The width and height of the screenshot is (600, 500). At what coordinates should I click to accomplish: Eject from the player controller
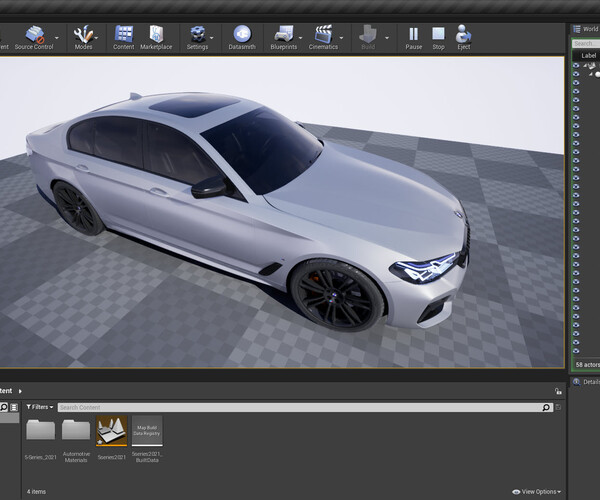[464, 37]
